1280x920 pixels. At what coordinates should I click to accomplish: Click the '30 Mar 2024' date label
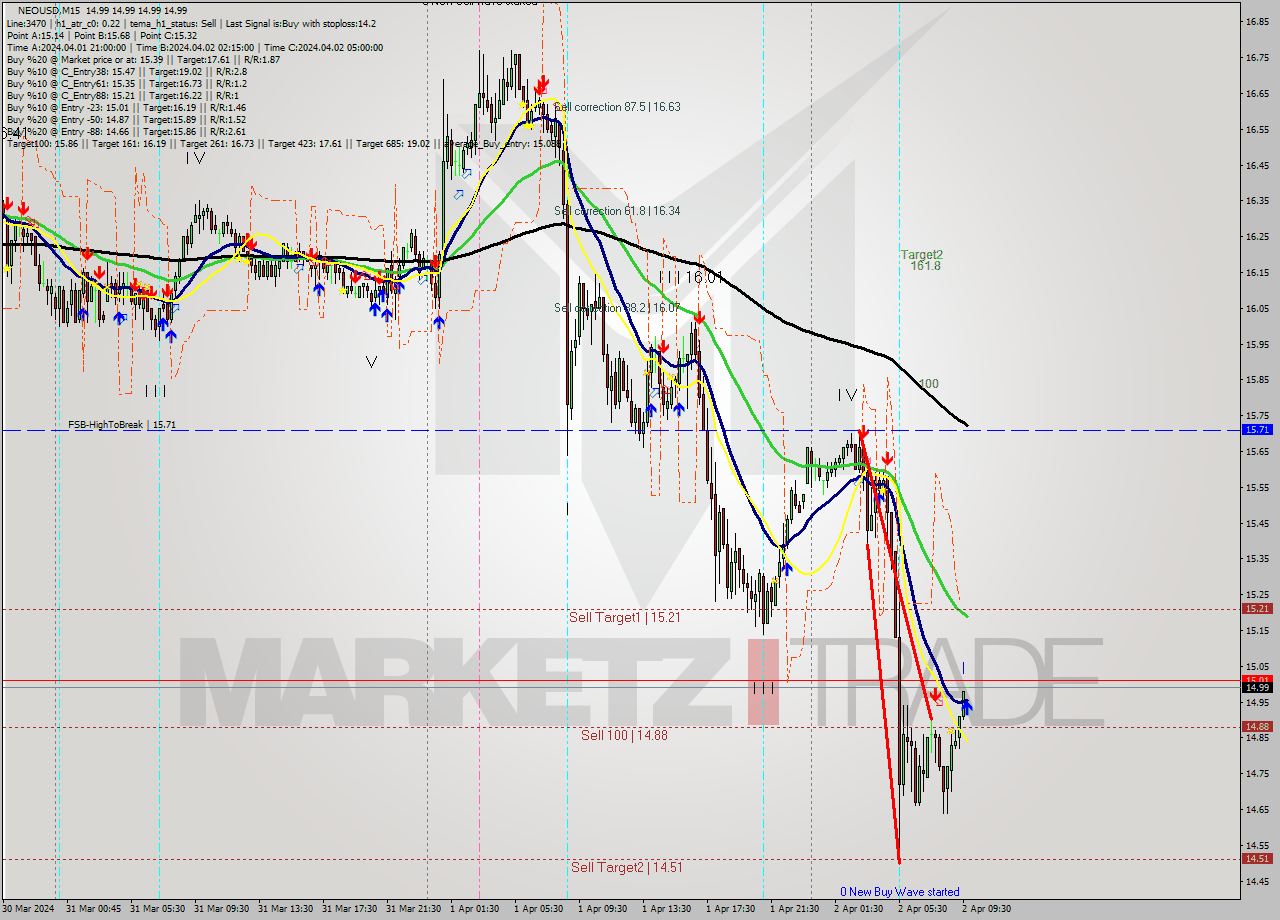(28, 909)
